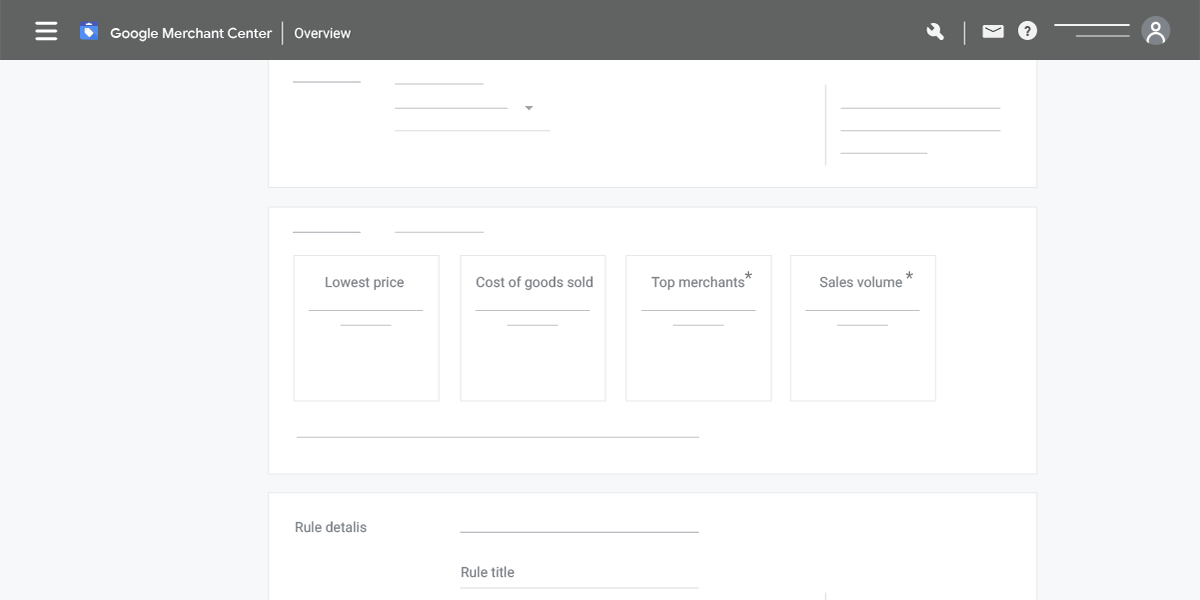The height and width of the screenshot is (600, 1200).
Task: Select the Lowest price card
Action: (x=366, y=328)
